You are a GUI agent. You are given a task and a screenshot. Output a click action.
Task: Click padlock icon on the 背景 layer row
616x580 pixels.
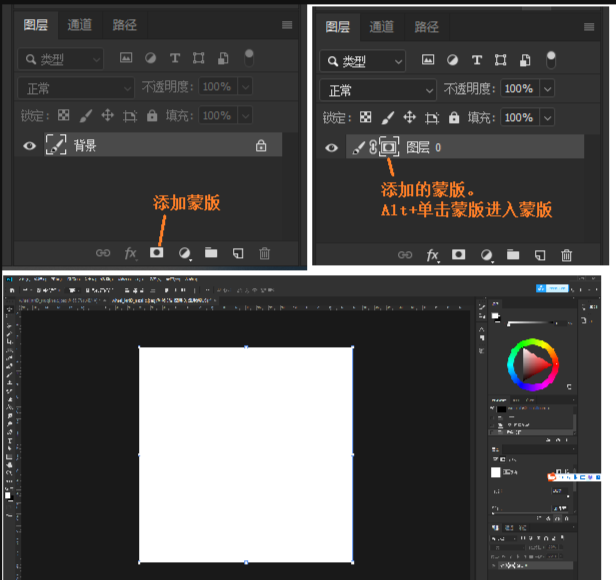point(261,145)
